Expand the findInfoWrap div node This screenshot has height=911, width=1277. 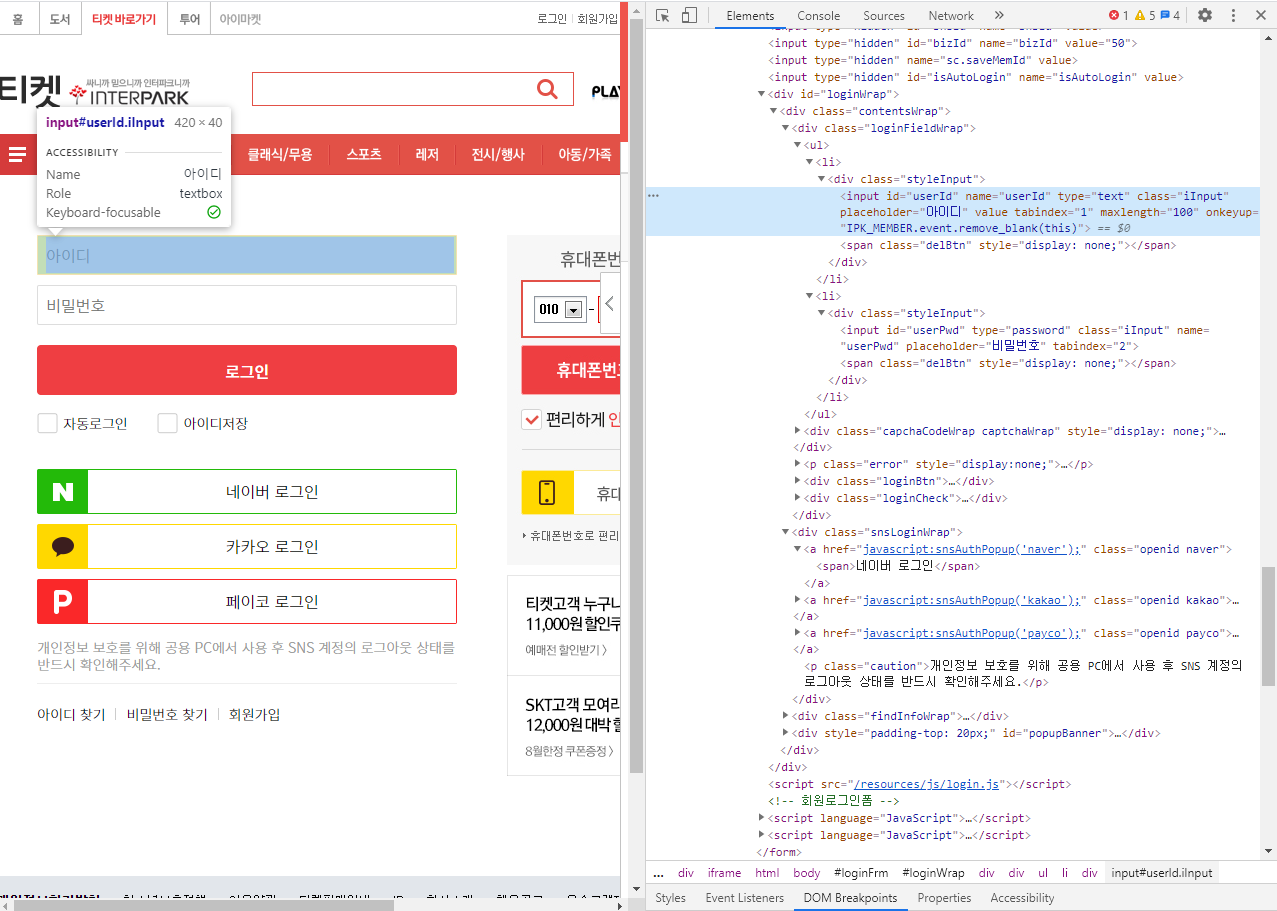click(785, 716)
